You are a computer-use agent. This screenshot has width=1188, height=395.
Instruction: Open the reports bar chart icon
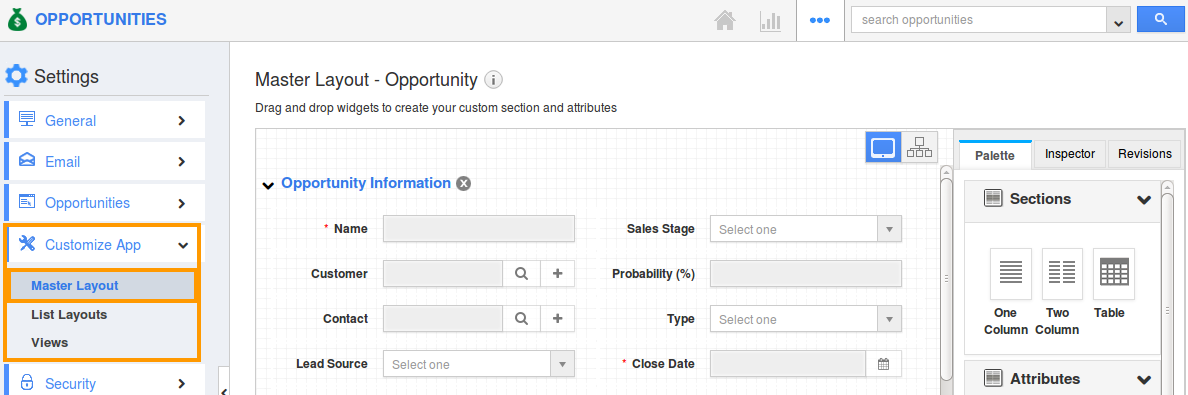click(x=770, y=20)
